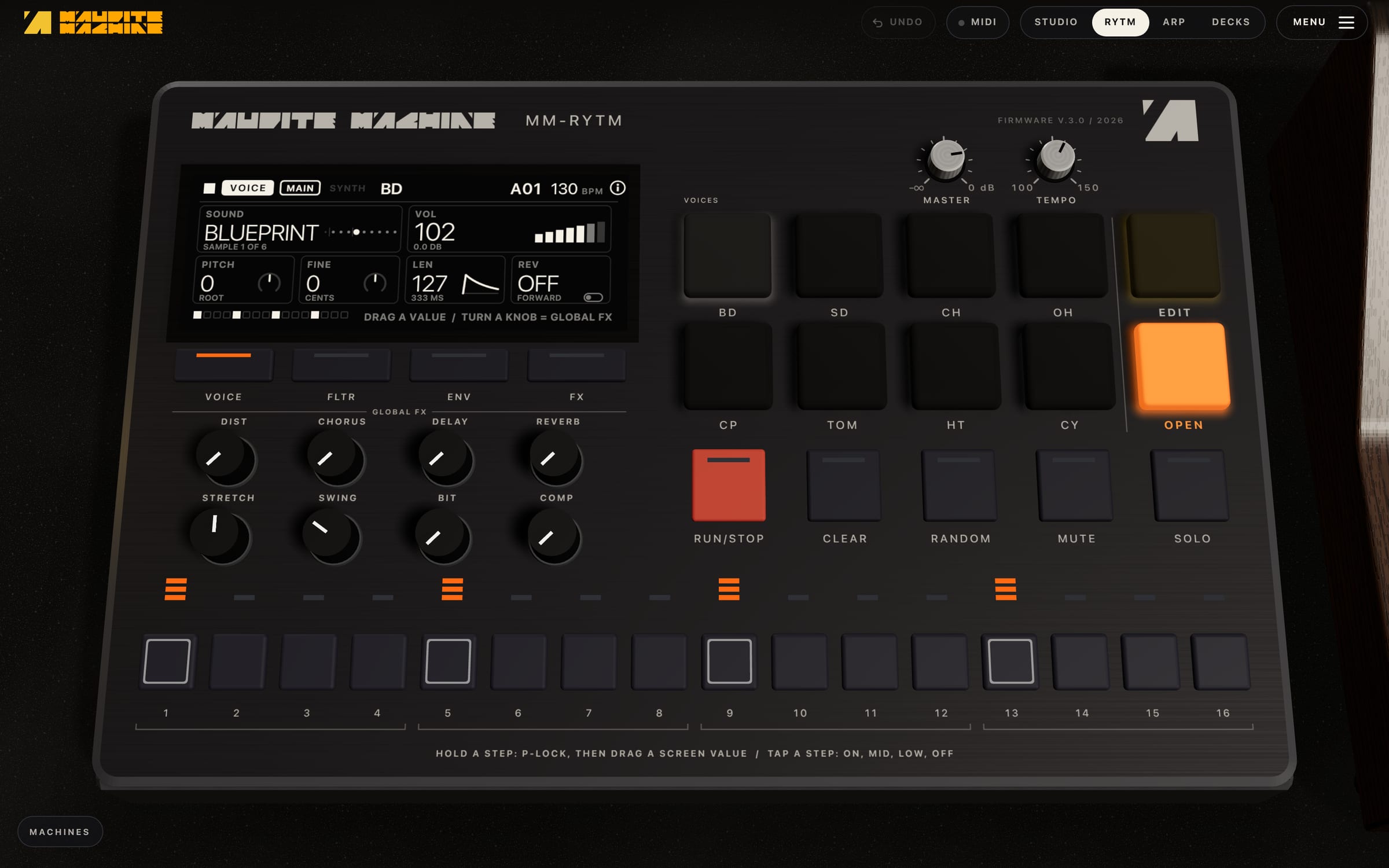Image resolution: width=1389 pixels, height=868 pixels.
Task: Tap the CP voice pad
Action: pos(728,366)
